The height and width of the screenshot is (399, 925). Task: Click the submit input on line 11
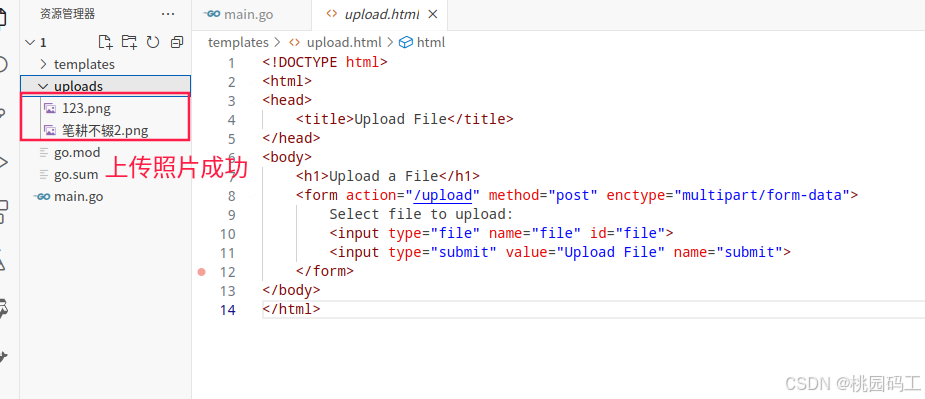click(560, 253)
